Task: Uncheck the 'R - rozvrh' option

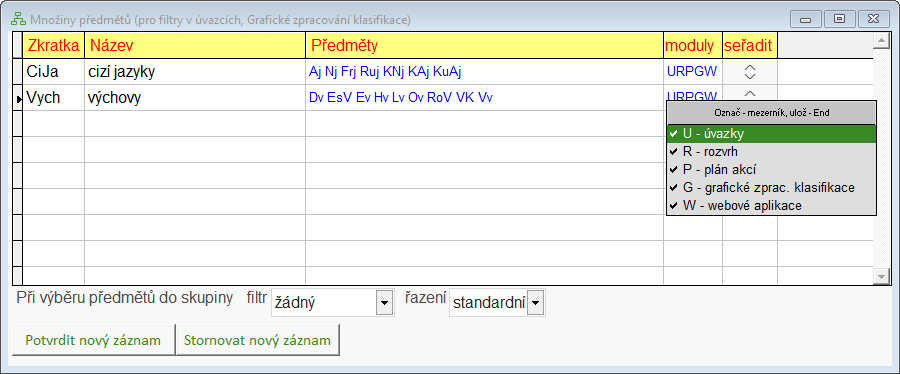Action: [x=771, y=152]
